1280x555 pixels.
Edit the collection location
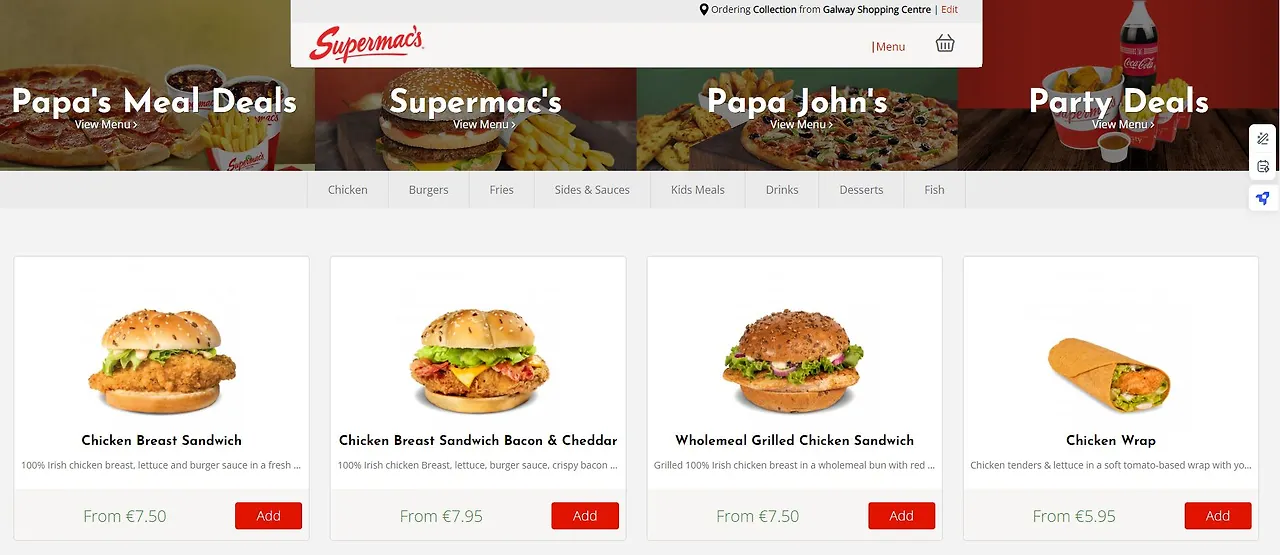coord(949,9)
